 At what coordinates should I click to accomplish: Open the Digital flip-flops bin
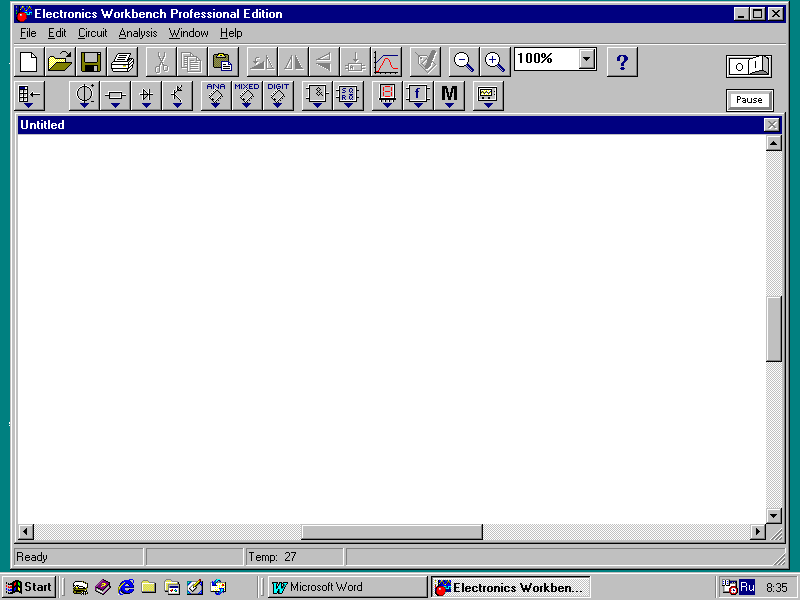[348, 95]
